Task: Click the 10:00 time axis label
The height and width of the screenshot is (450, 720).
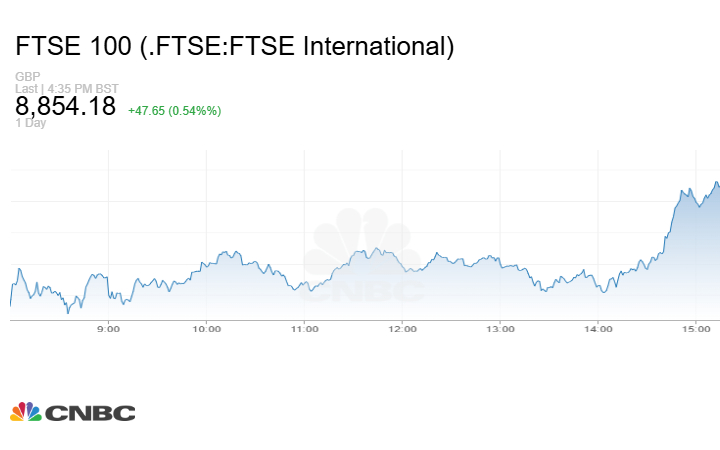Action: [x=206, y=329]
